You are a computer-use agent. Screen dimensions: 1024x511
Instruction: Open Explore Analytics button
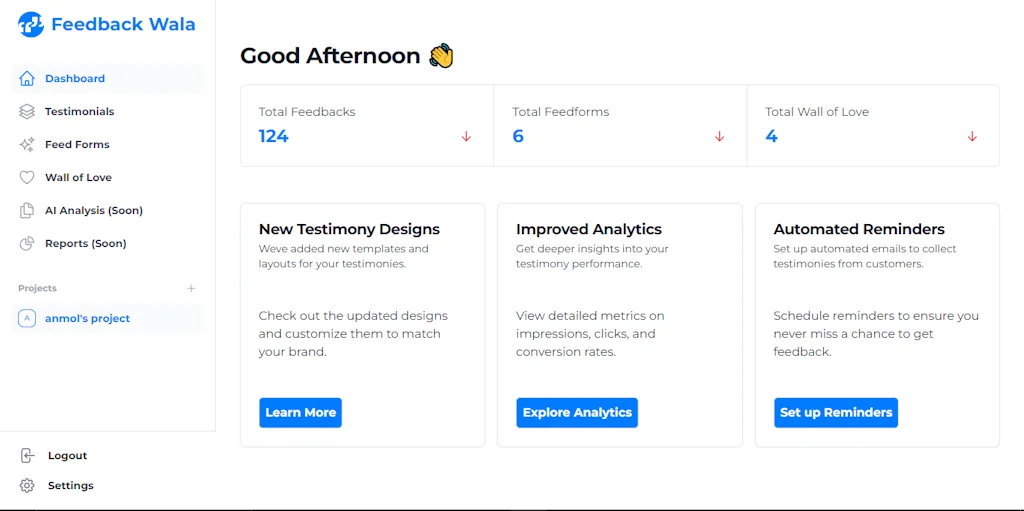pos(577,412)
